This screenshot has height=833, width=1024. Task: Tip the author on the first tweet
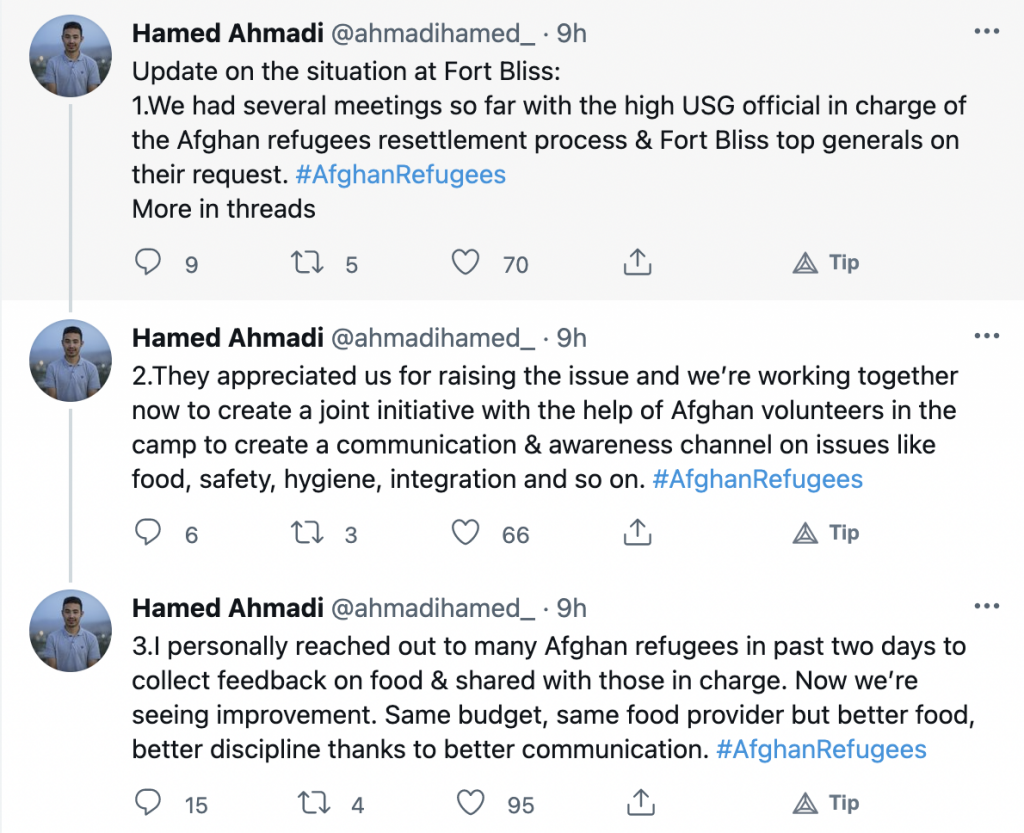[x=826, y=263]
